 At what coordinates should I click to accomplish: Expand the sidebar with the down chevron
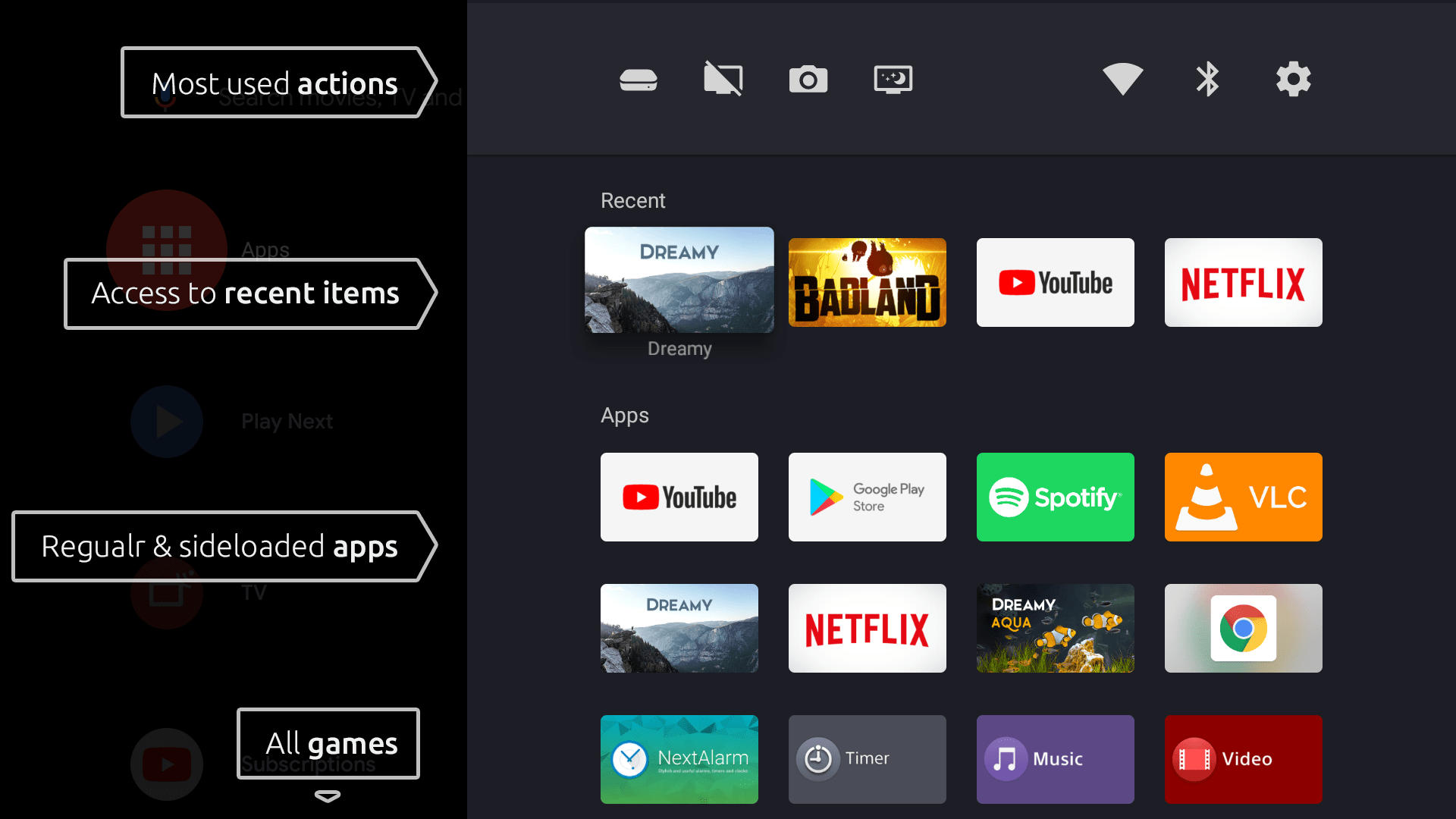point(328,797)
